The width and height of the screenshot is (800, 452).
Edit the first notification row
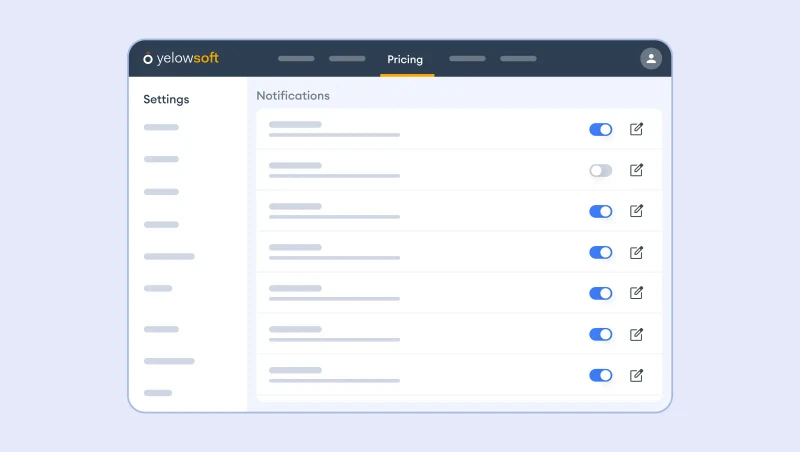(x=636, y=129)
